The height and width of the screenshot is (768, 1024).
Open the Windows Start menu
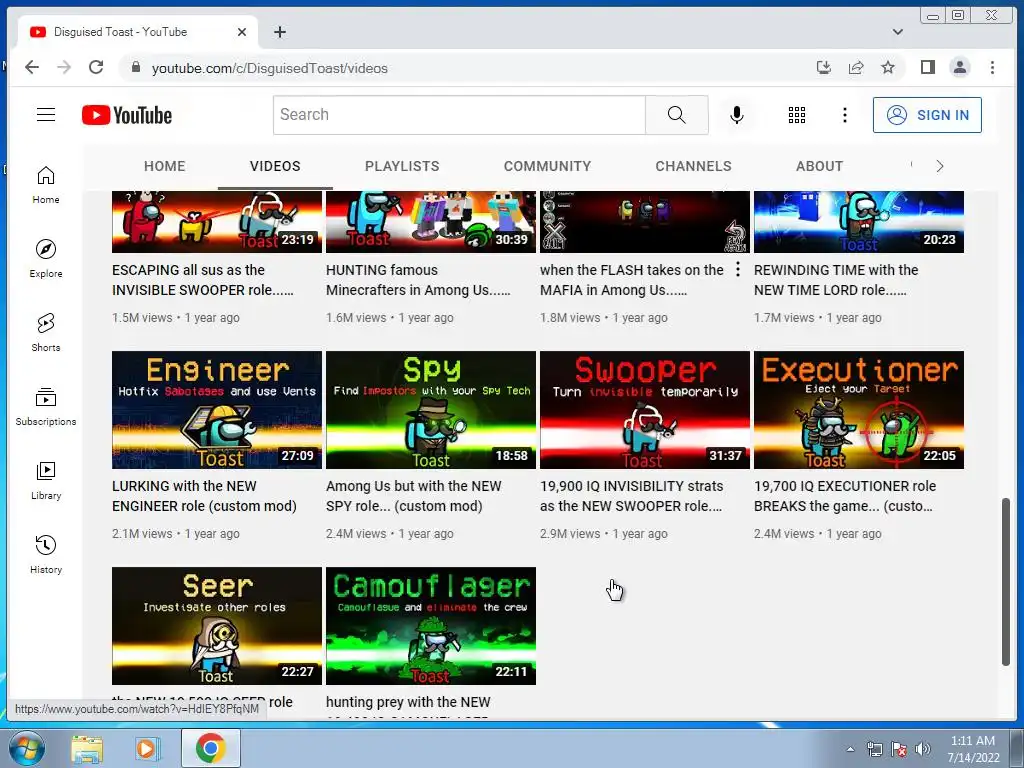(x=27, y=748)
